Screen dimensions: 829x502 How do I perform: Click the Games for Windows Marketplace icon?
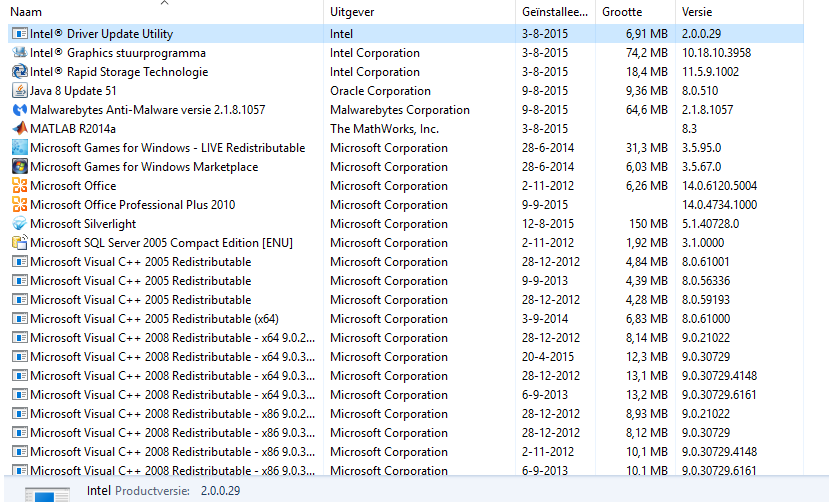20,167
